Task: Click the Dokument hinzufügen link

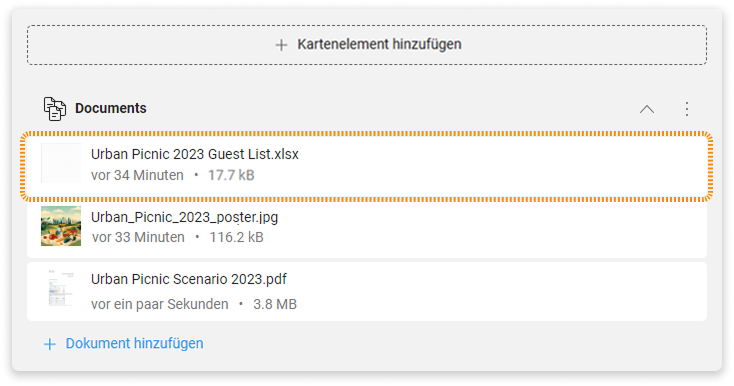Action: pos(134,343)
